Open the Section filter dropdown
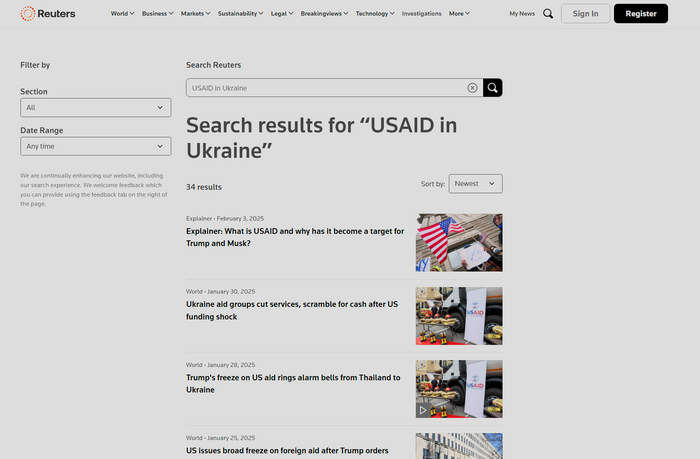Screen dimensions: 700x459 pyautogui.click(x=96, y=108)
